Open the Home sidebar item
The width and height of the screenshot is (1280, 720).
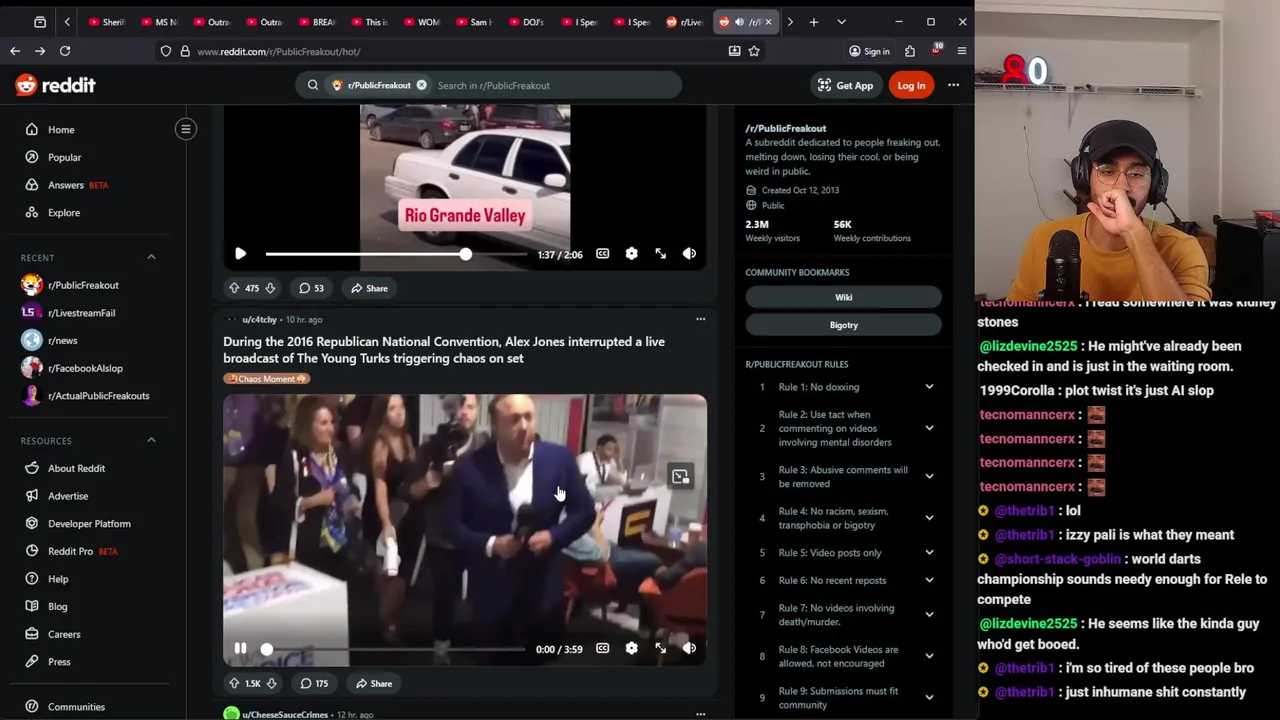(61, 129)
